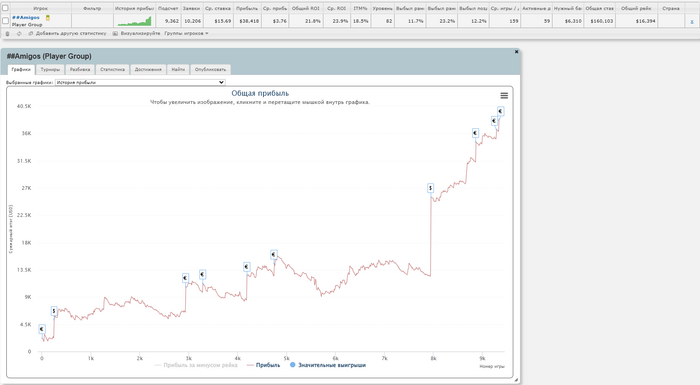Viewport: 700px width, 385px height.
Task: Click the € marker just below the topmost one
Action: (x=494, y=121)
